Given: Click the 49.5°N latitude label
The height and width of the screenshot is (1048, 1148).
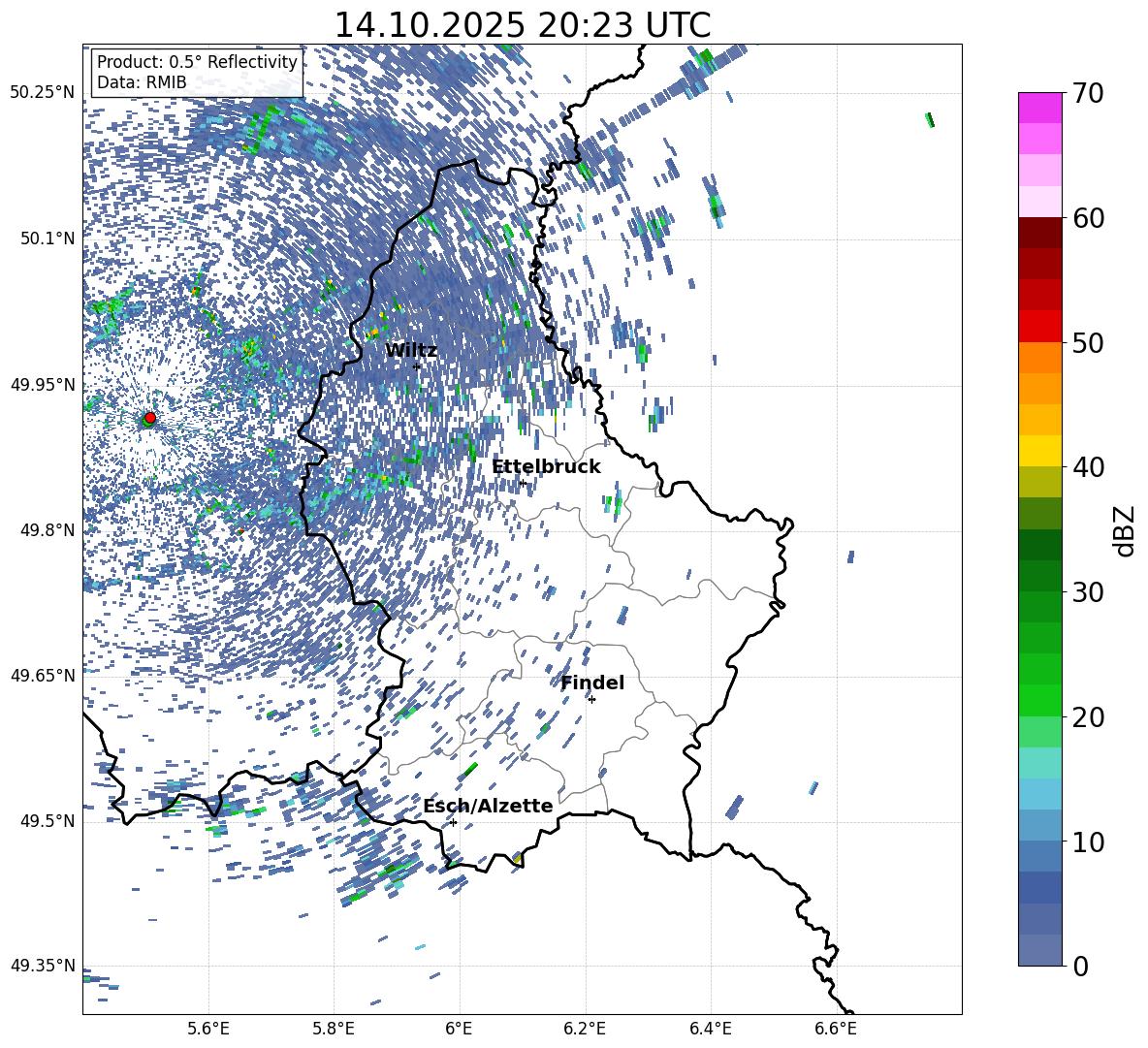Looking at the screenshot, I should [47, 821].
